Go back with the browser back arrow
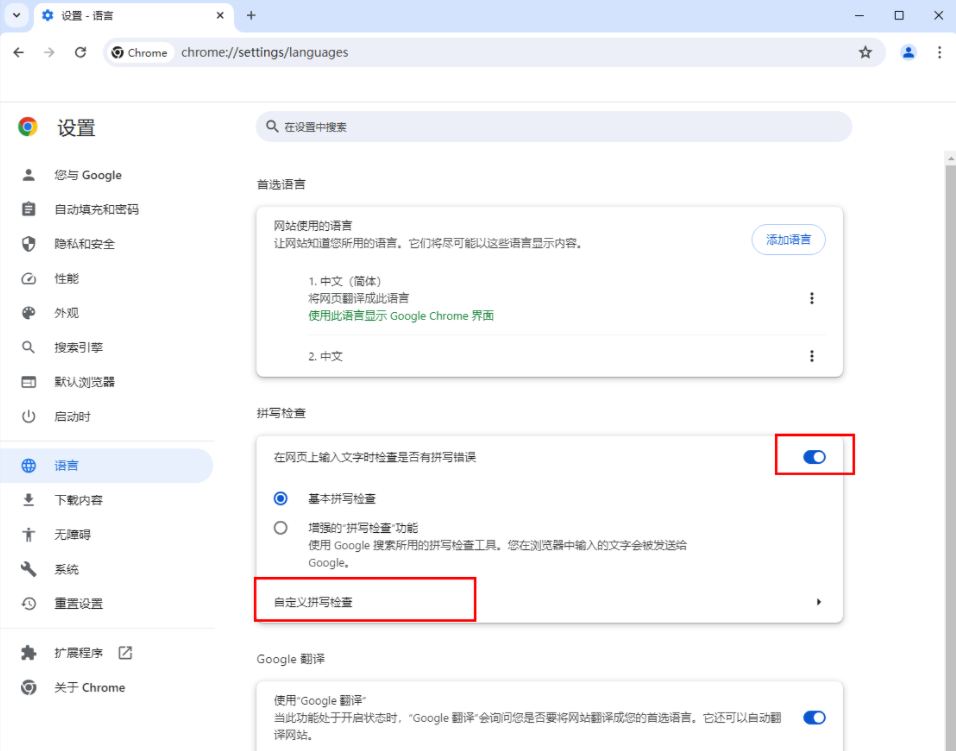Viewport: 956px width, 751px height. (x=18, y=52)
